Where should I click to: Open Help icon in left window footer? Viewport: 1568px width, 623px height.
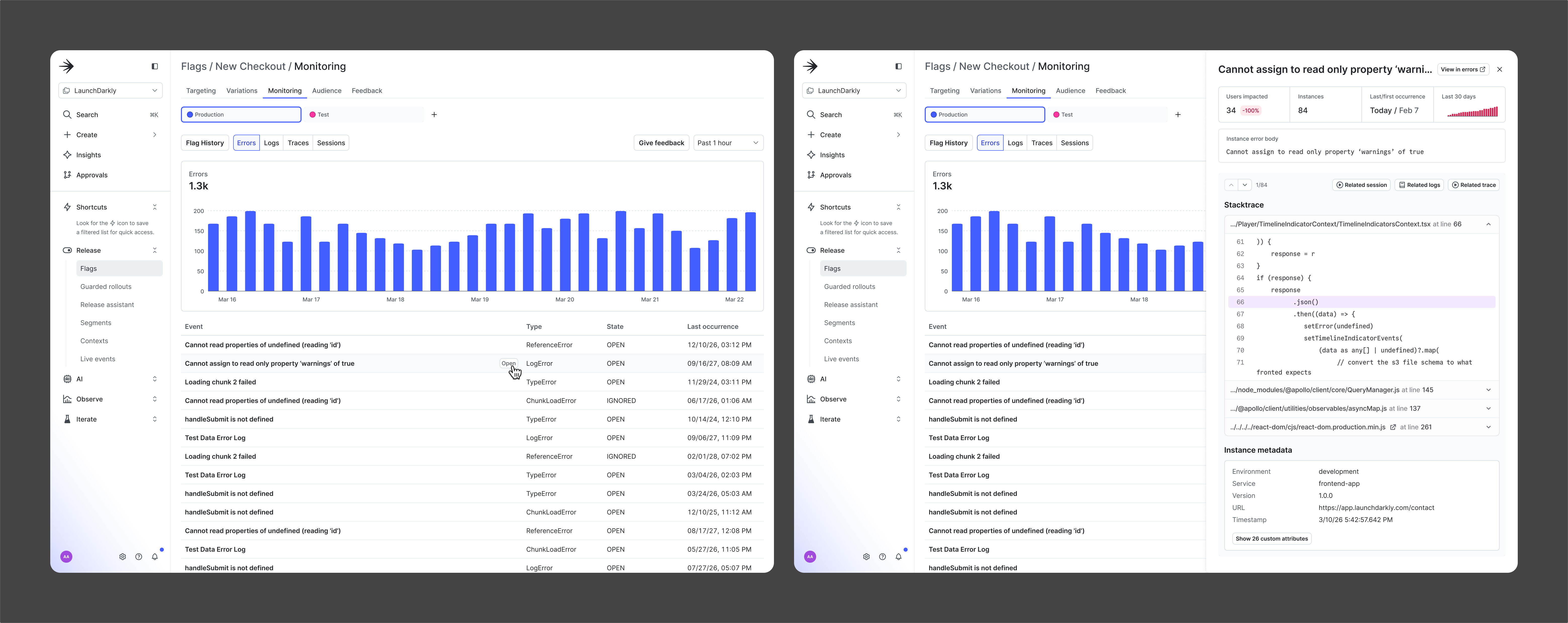point(139,557)
